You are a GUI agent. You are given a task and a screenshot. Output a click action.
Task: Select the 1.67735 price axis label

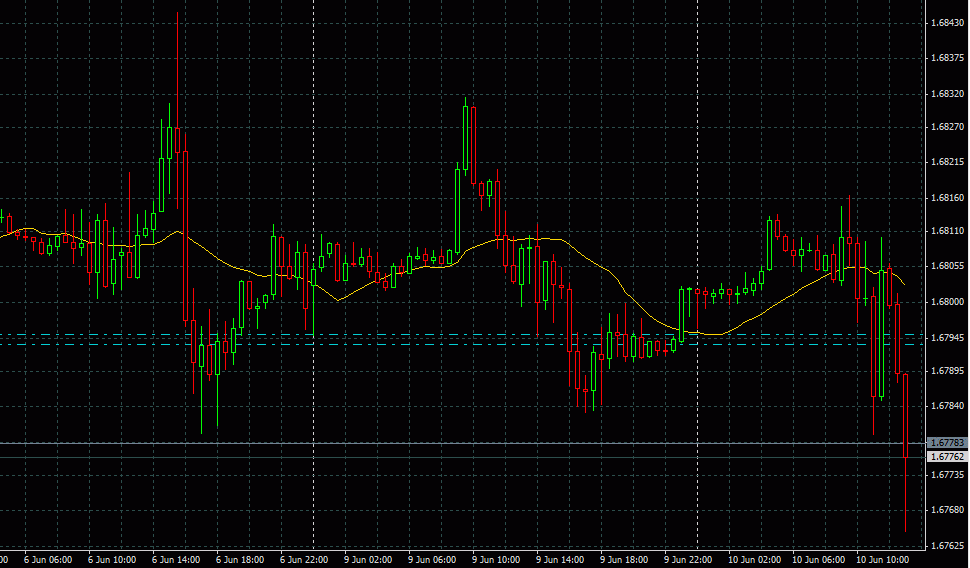coord(948,475)
